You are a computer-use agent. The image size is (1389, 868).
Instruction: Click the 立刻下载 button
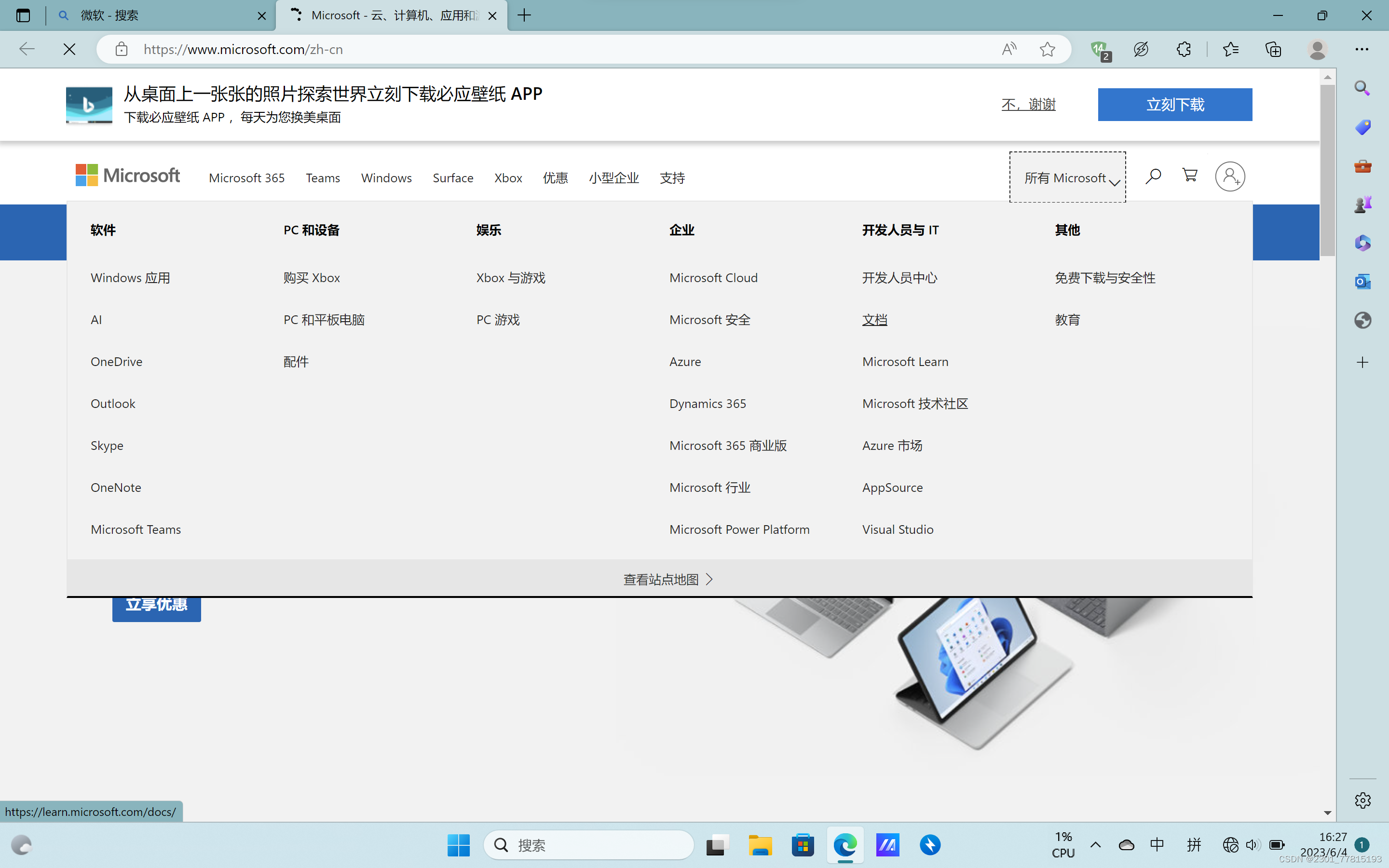(1174, 105)
